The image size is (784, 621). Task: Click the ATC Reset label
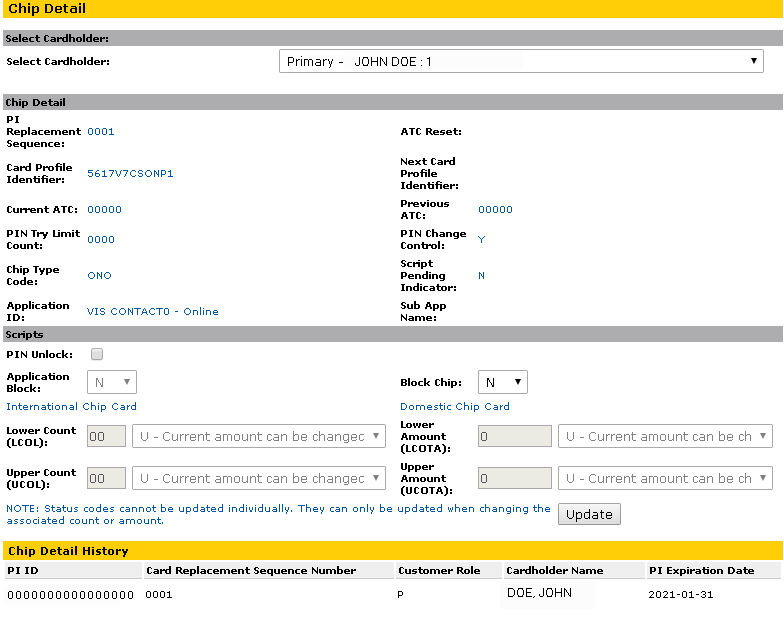[x=430, y=131]
